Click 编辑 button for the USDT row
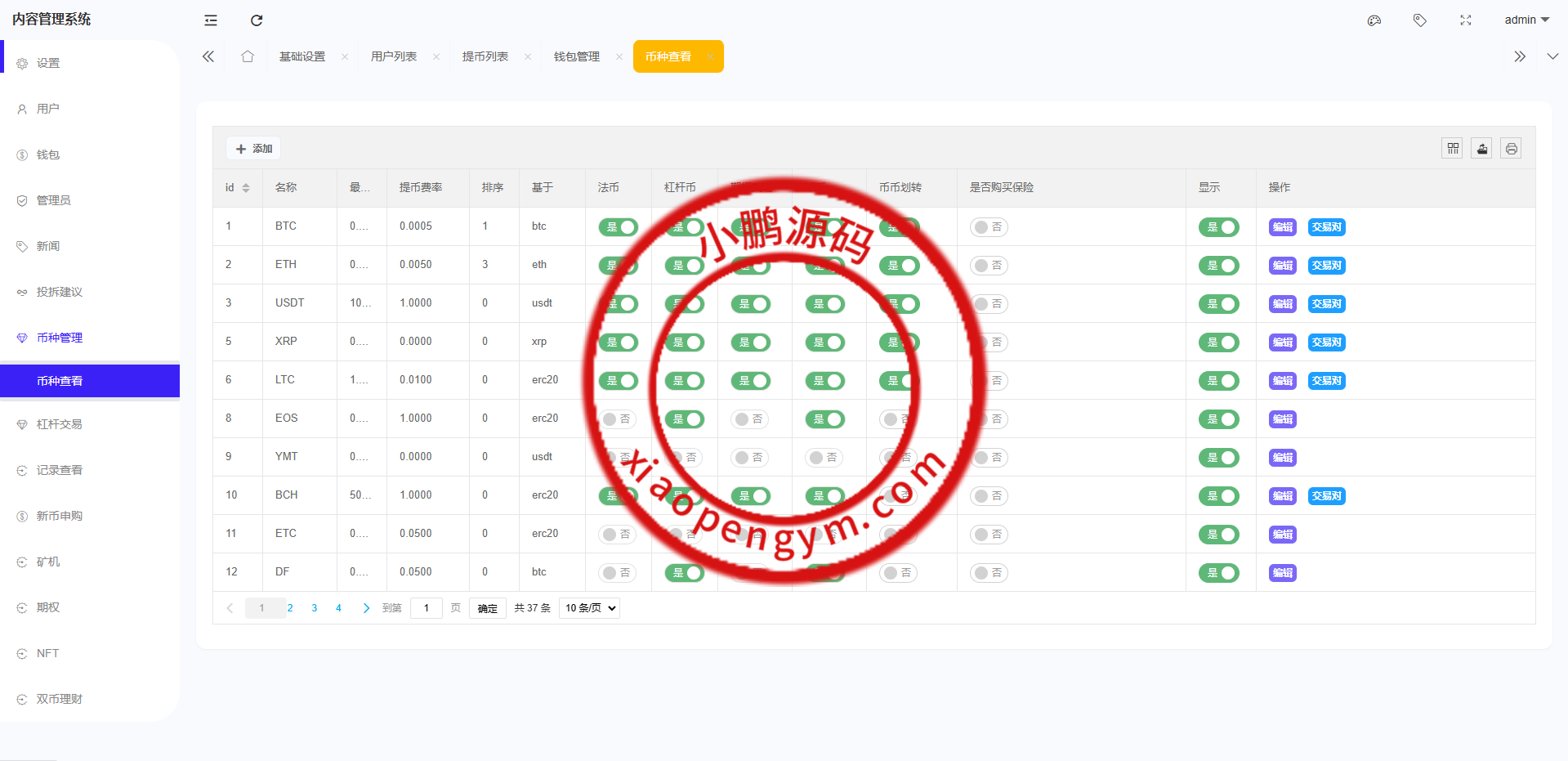This screenshot has height=761, width=1568. [x=1282, y=304]
